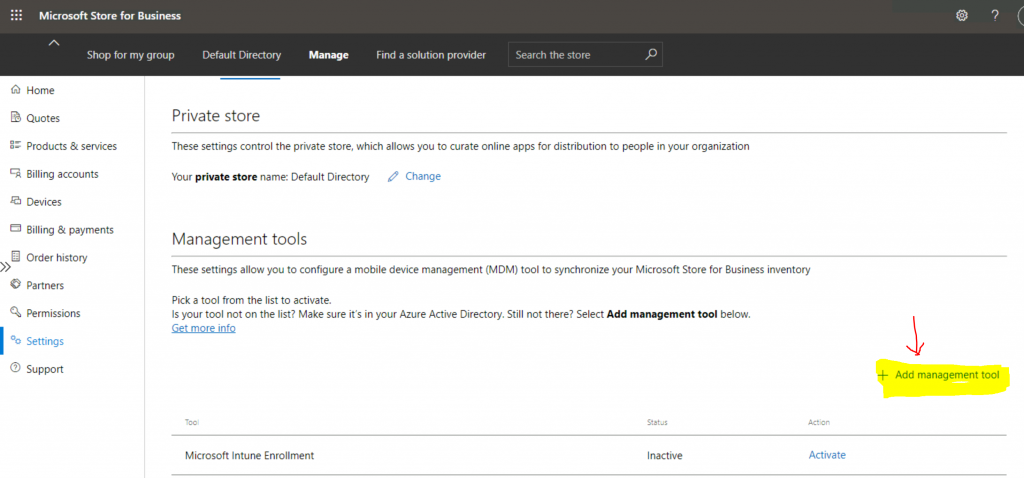Image resolution: width=1024 pixels, height=478 pixels.
Task: Click the Private store heading
Action: 216,116
